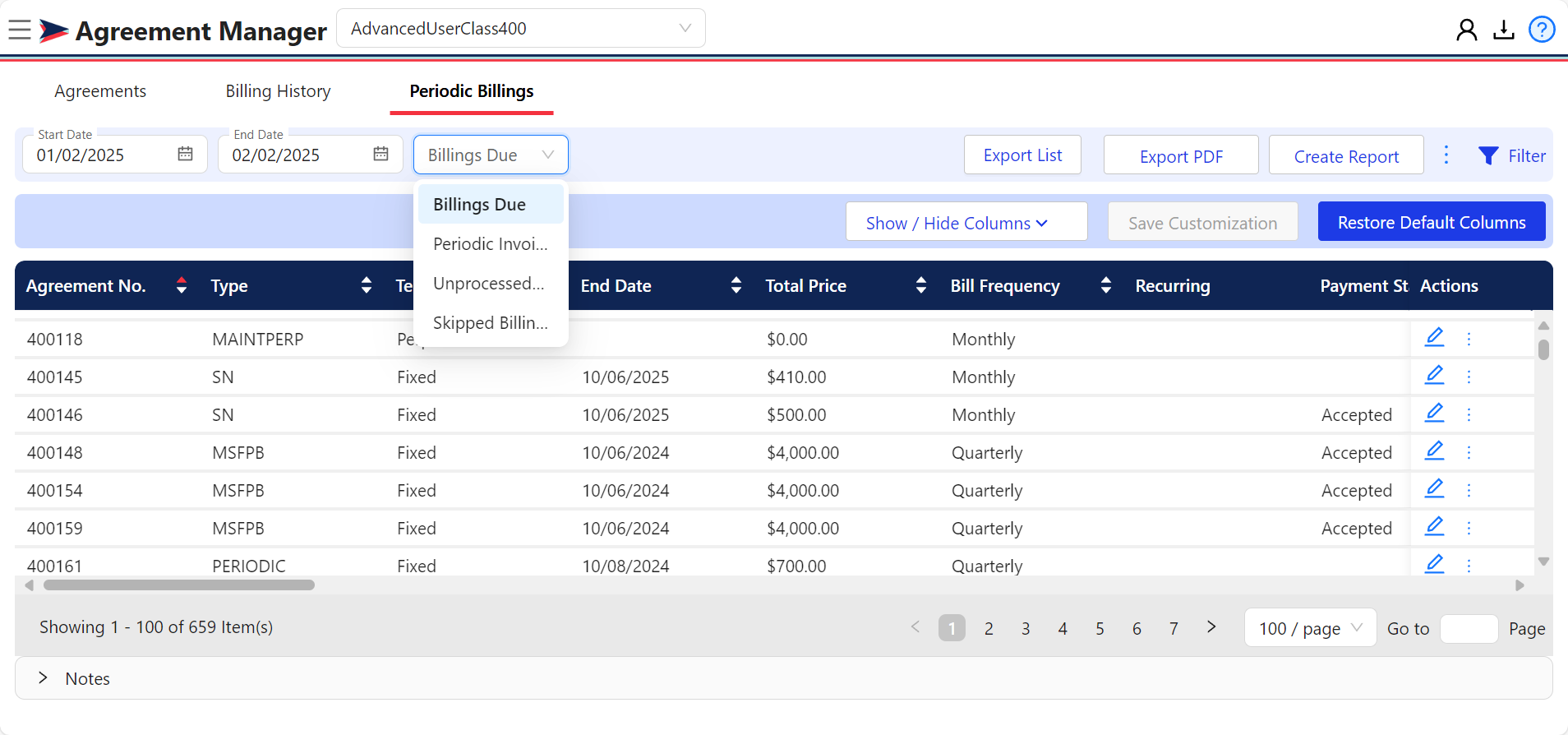
Task: Open End Date calendar picker icon
Action: click(381, 154)
